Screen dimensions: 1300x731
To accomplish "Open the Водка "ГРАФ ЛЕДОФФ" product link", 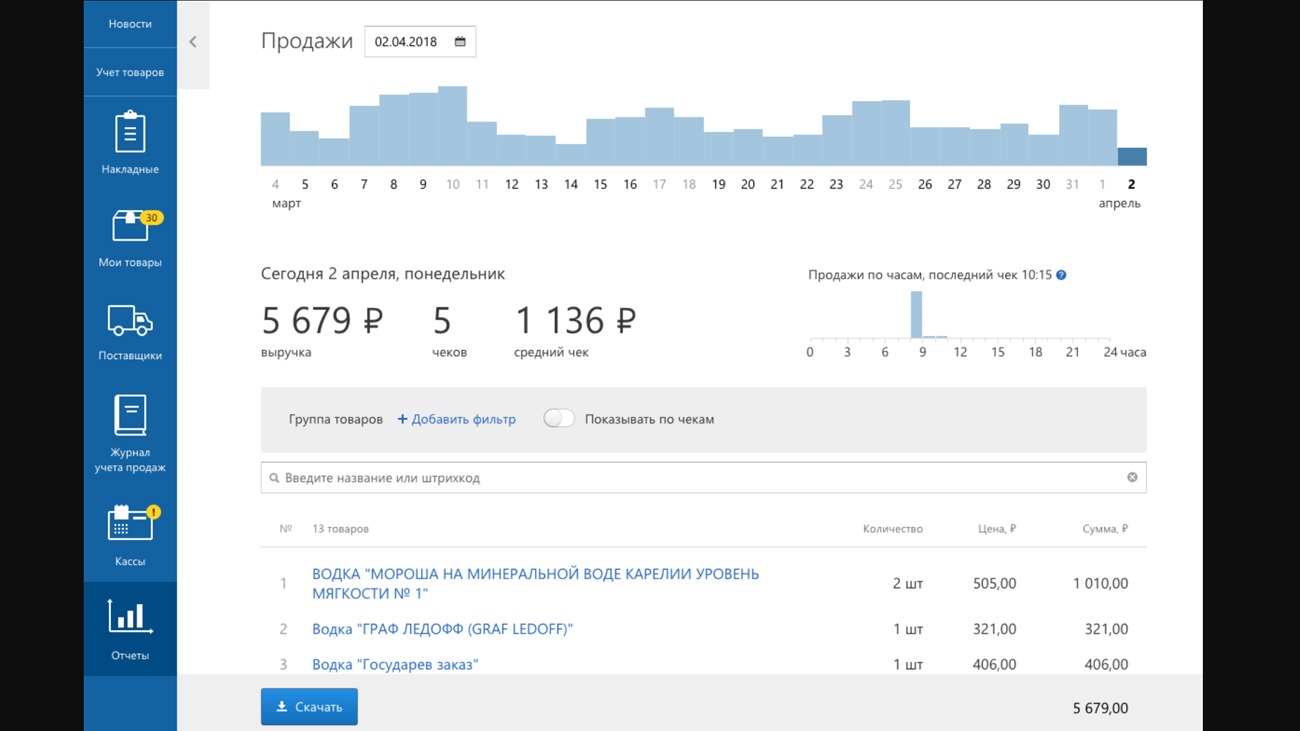I will [x=442, y=629].
